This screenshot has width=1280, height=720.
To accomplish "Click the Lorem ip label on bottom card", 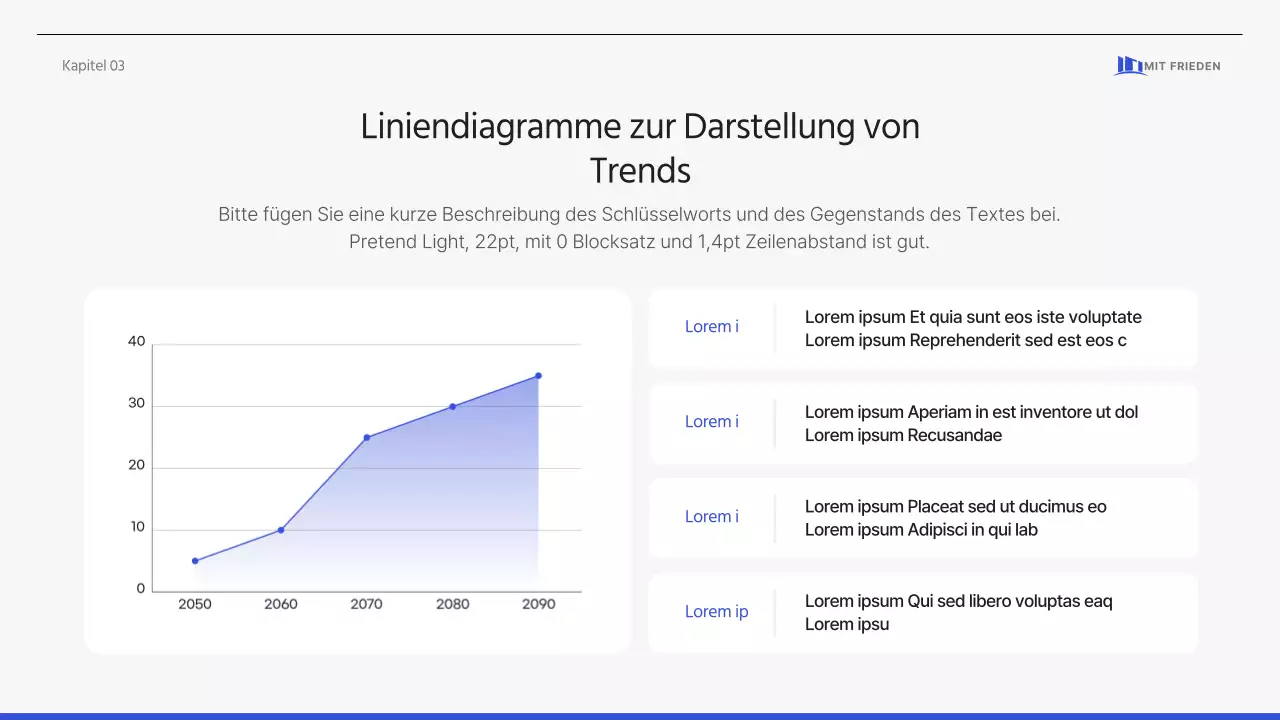I will [x=716, y=611].
